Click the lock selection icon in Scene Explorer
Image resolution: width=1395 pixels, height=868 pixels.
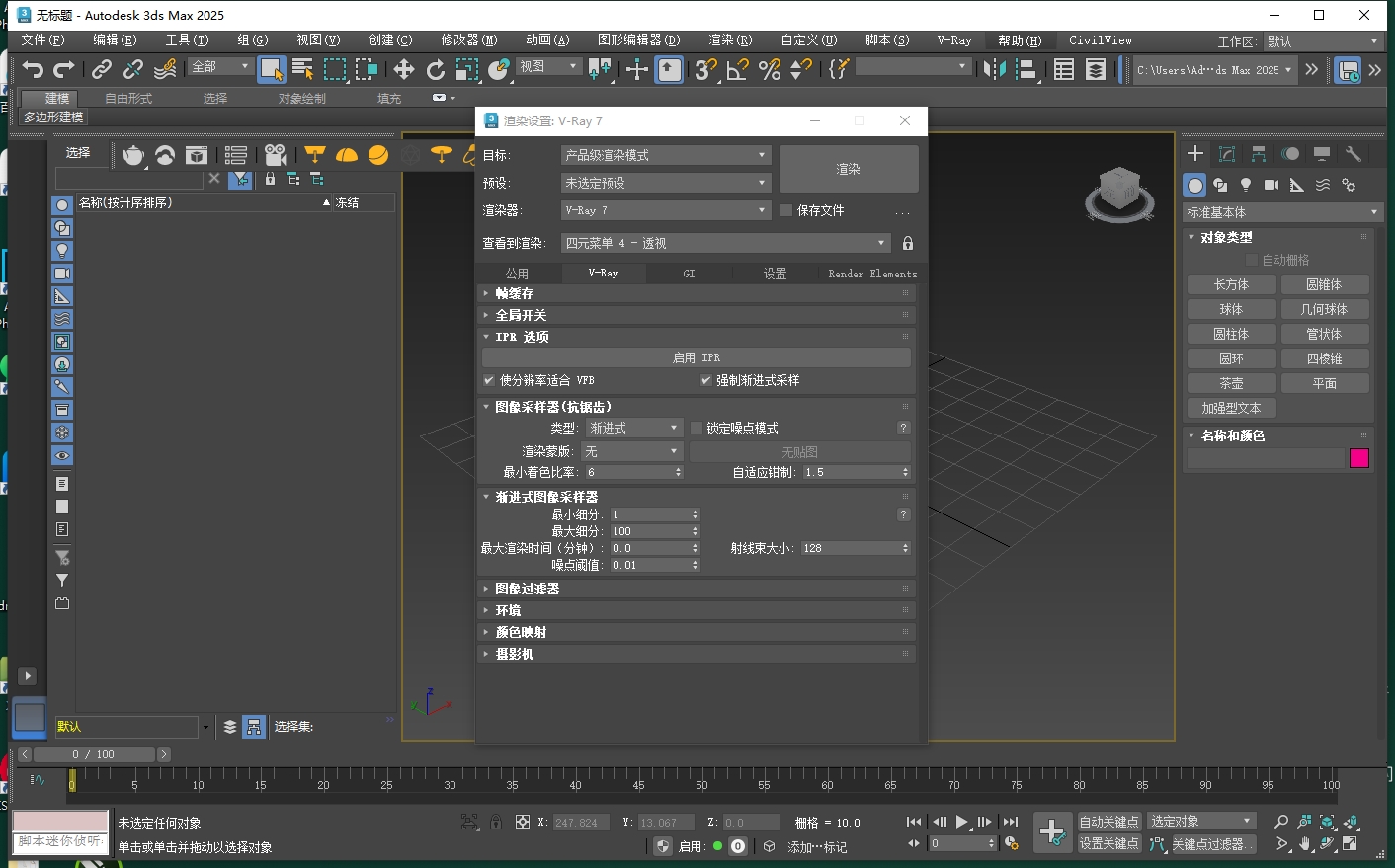[x=269, y=179]
